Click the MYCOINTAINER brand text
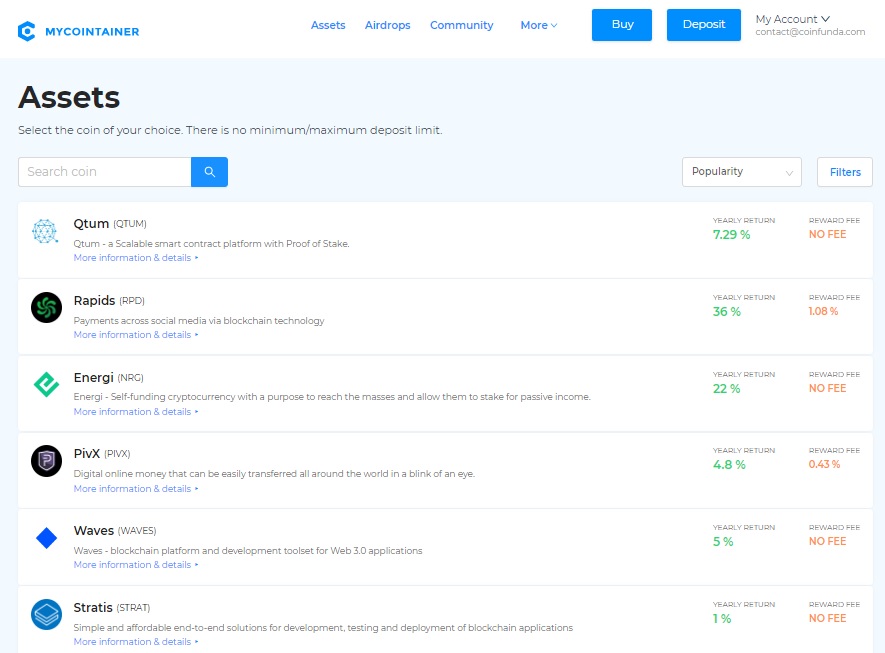 (92, 32)
